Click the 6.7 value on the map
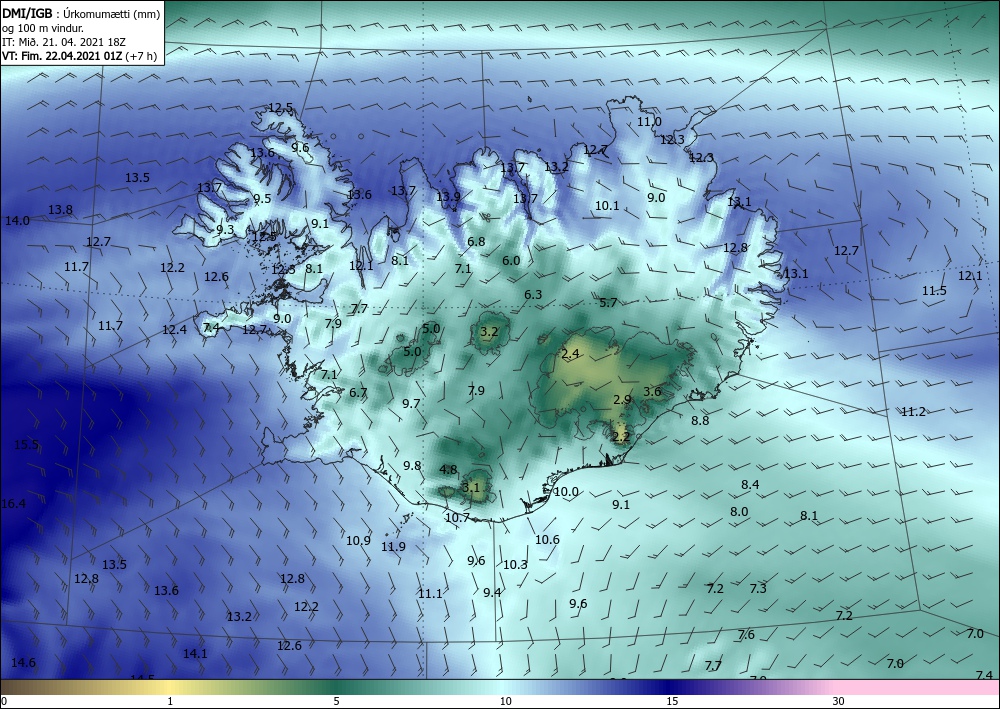The width and height of the screenshot is (1000, 709). (358, 392)
